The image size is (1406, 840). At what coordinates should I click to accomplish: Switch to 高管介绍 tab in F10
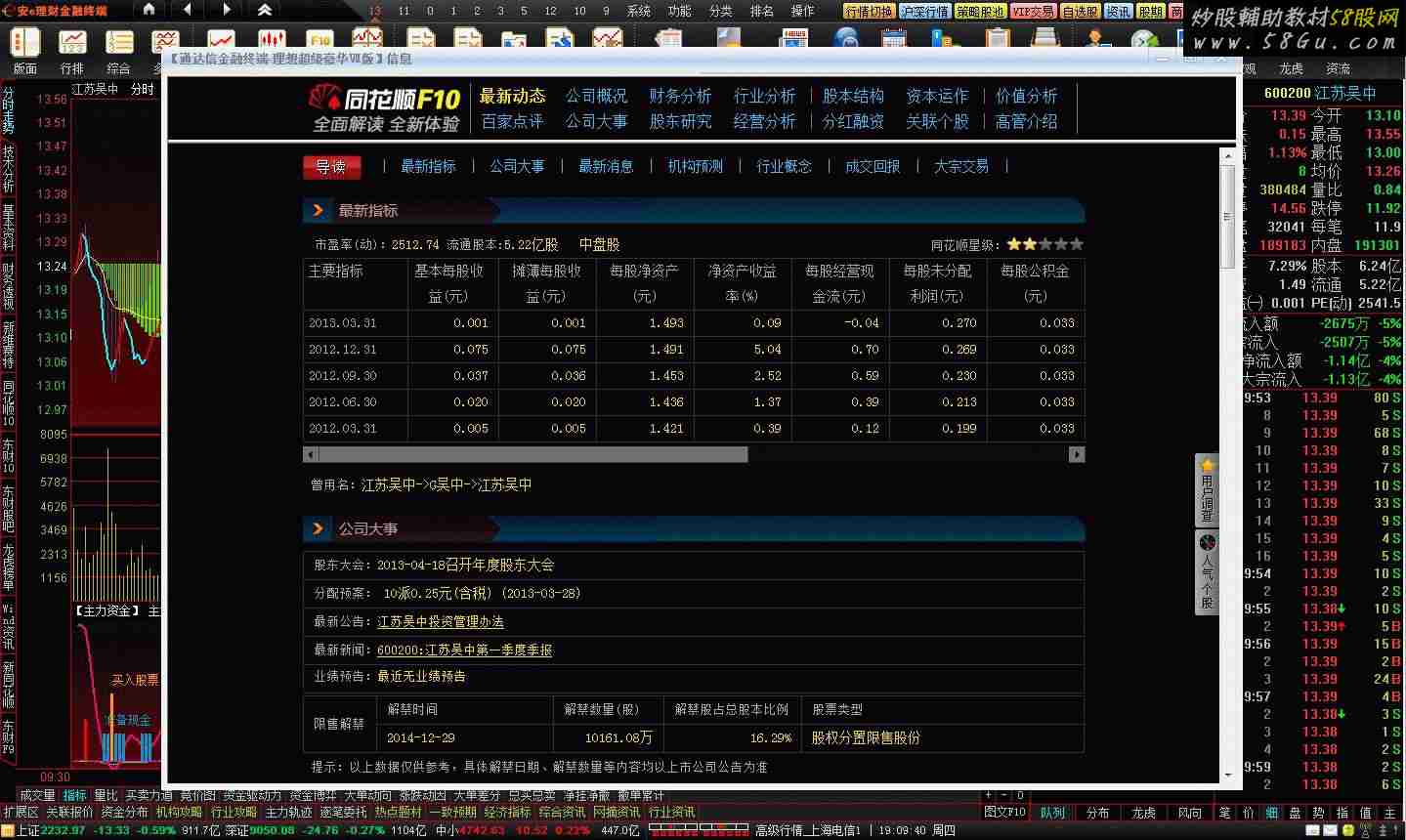tap(1026, 121)
